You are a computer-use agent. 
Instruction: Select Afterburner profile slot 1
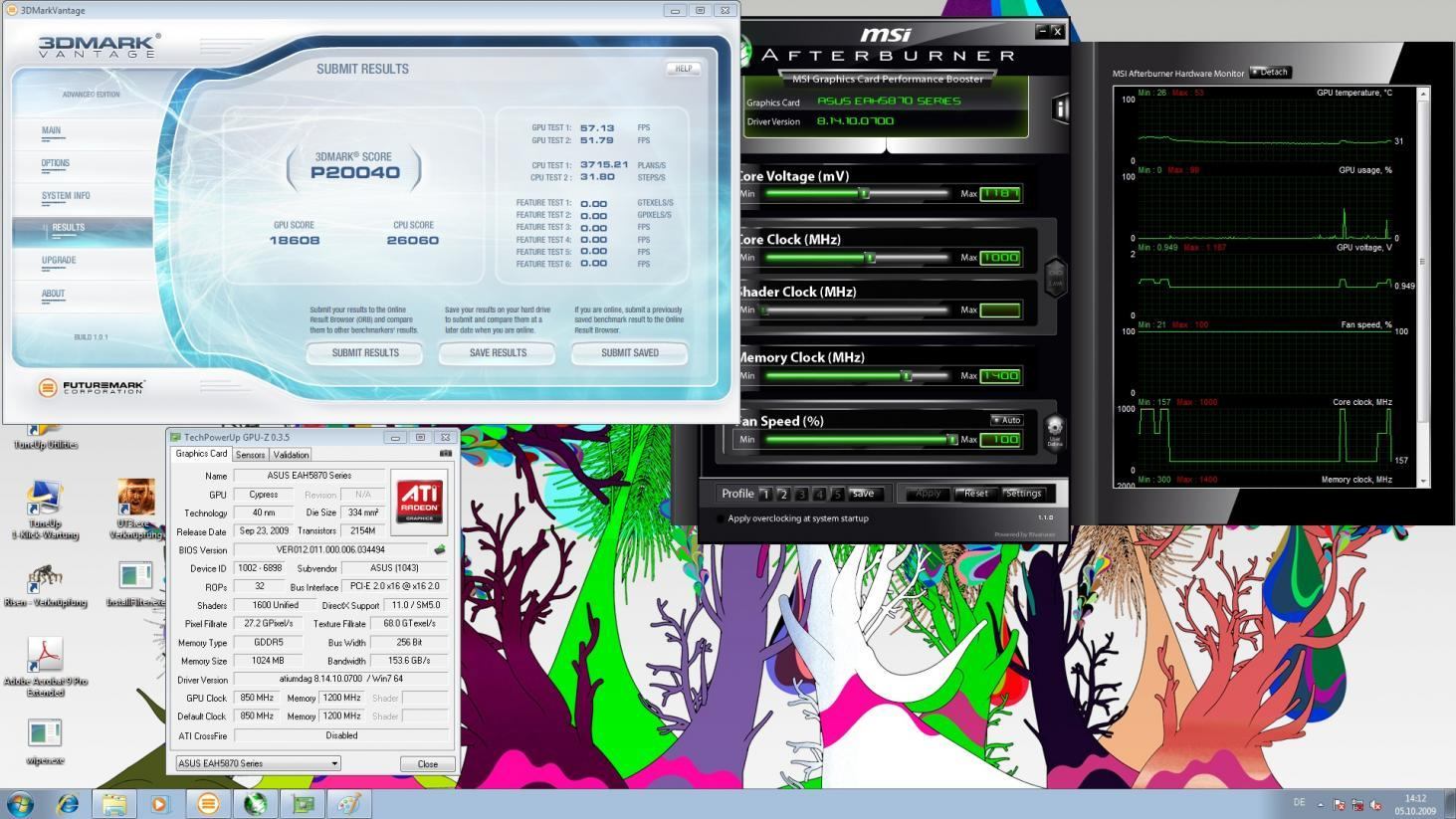click(764, 494)
